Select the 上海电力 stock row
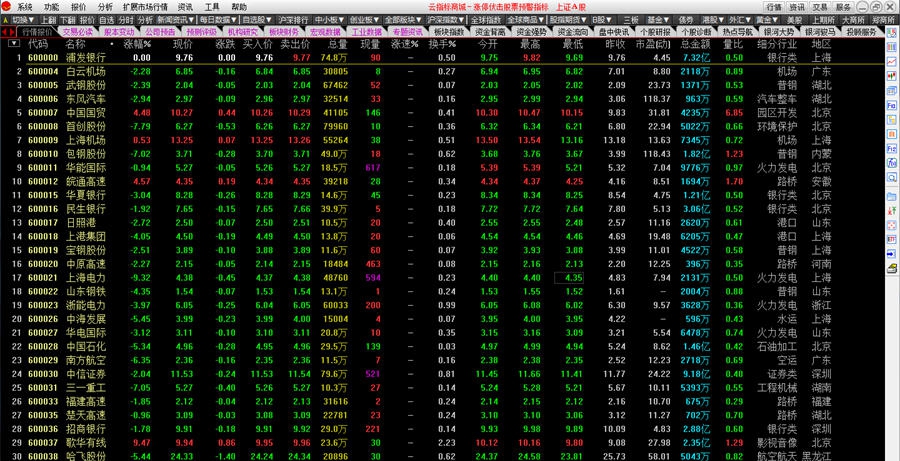Viewport: 900px width, 461px height. 442,278
